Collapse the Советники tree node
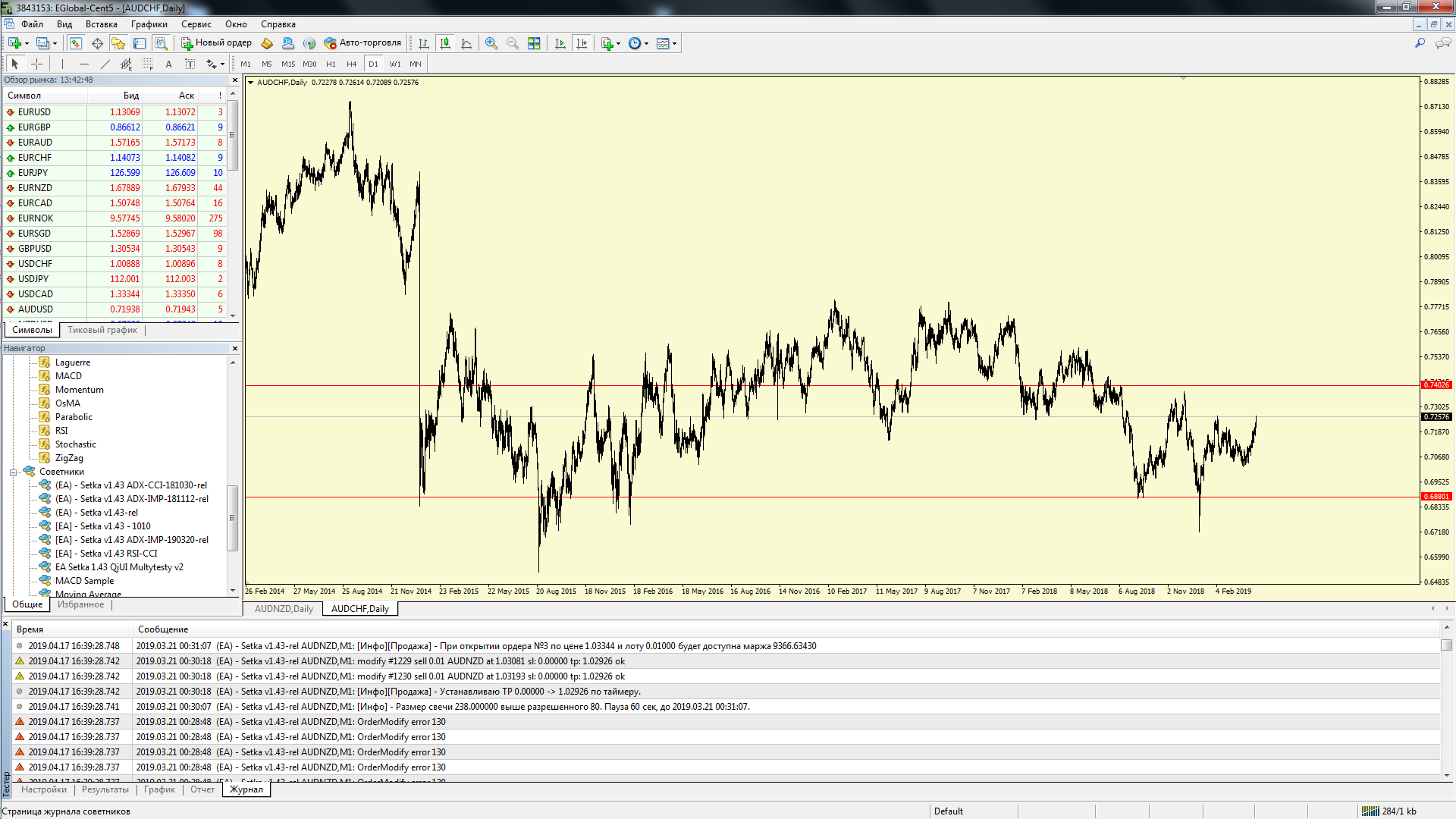Image resolution: width=1456 pixels, height=819 pixels. (x=14, y=472)
